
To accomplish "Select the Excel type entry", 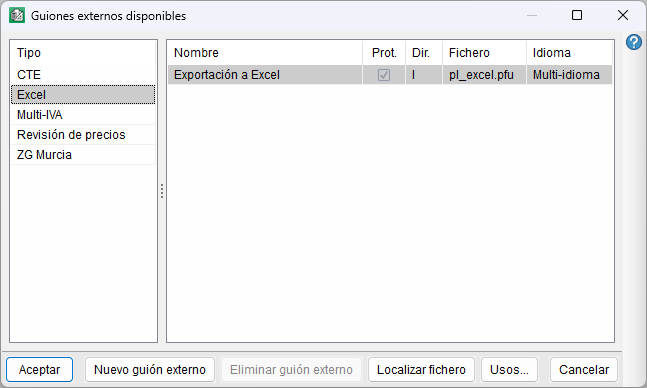I will 83,95.
